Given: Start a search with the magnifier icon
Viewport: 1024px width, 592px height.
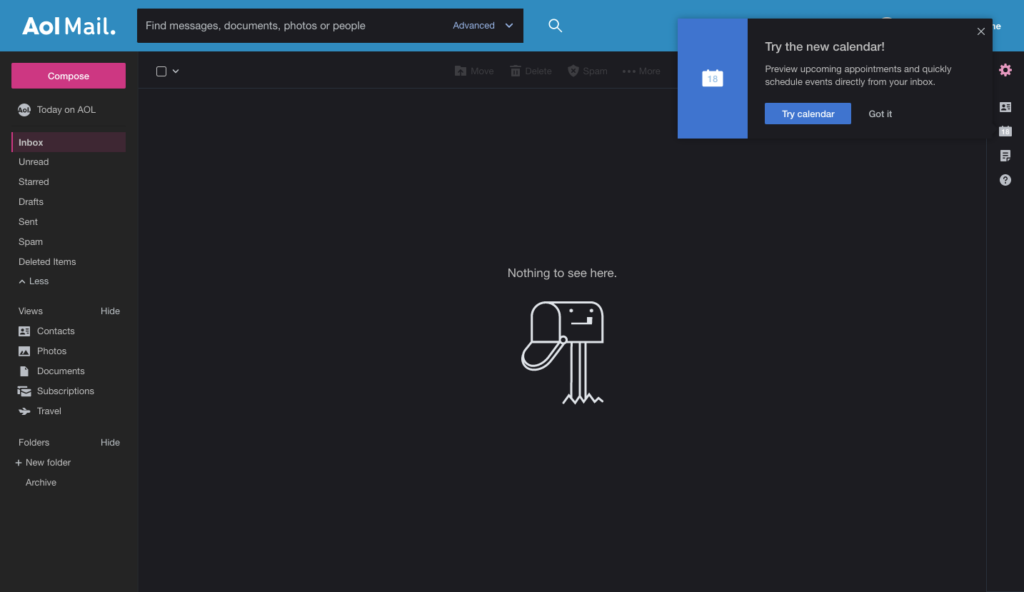Looking at the screenshot, I should tap(555, 25).
